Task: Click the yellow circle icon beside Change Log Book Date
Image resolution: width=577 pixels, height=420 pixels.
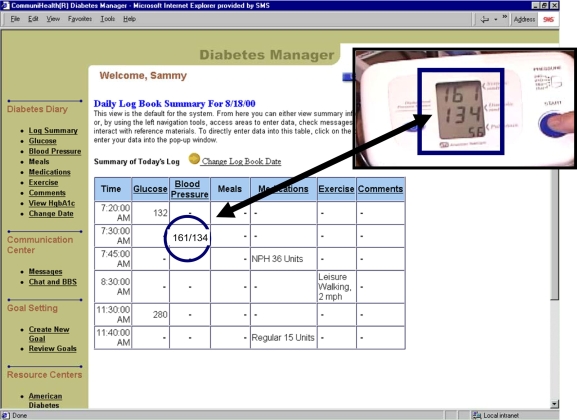Action: click(194, 159)
